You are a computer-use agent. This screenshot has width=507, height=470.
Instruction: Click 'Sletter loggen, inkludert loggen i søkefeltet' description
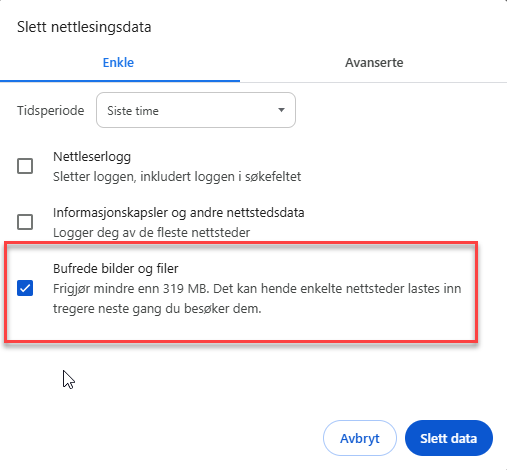[x=177, y=177]
